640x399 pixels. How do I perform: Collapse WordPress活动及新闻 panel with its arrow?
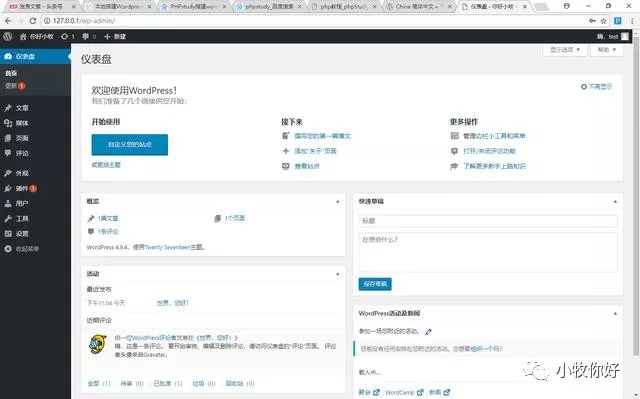pos(615,313)
